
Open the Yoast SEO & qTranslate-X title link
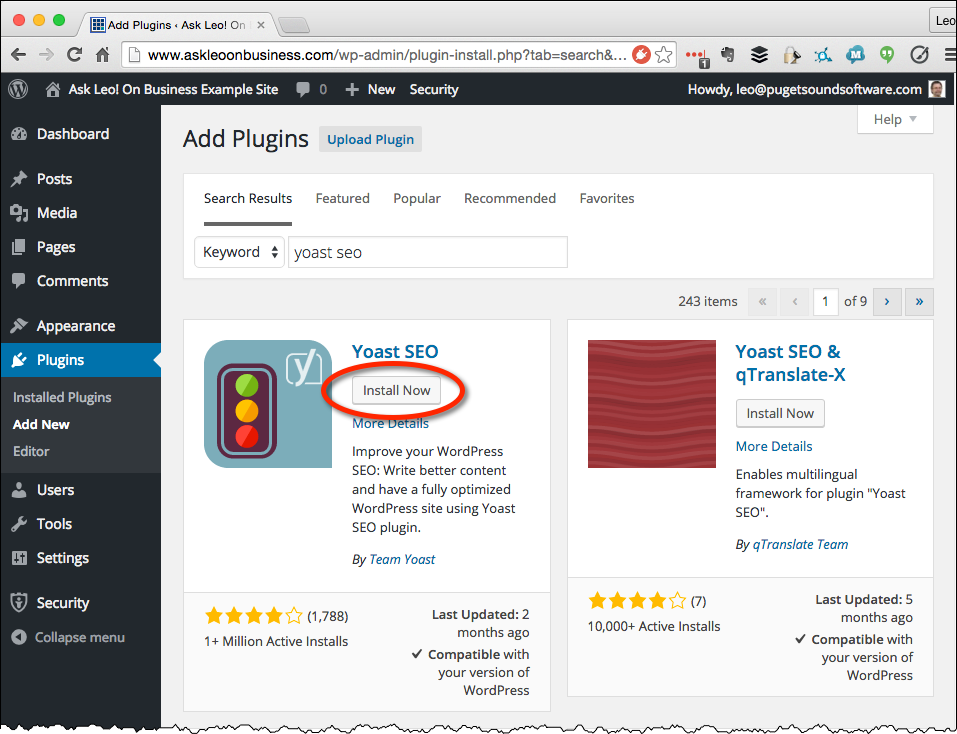pos(790,363)
